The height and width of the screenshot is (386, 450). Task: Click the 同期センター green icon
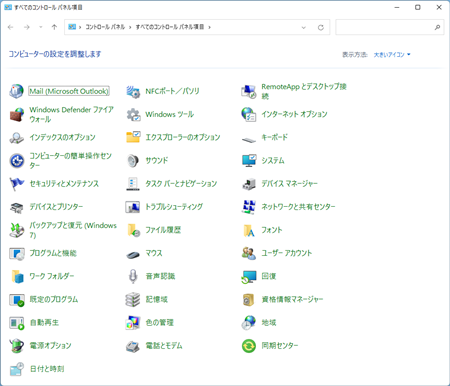[x=249, y=346]
